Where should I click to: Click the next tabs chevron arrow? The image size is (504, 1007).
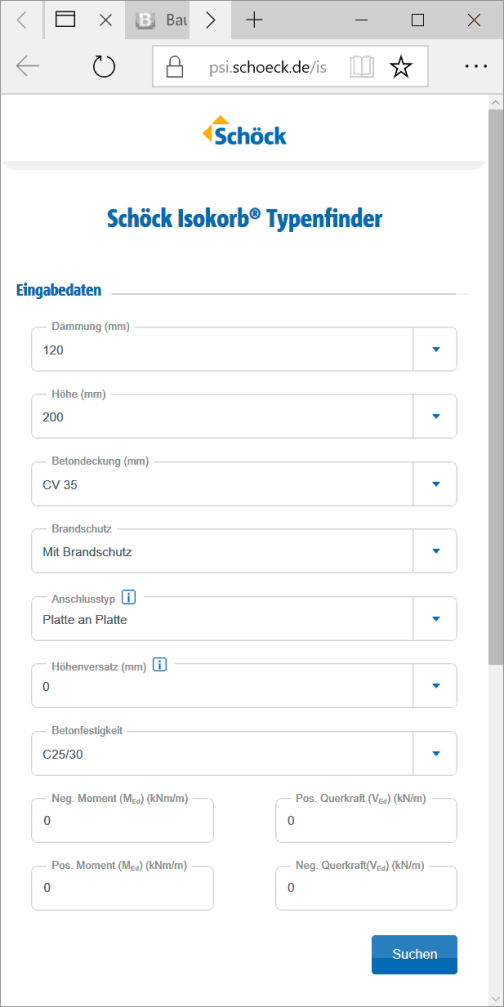pyautogui.click(x=210, y=20)
